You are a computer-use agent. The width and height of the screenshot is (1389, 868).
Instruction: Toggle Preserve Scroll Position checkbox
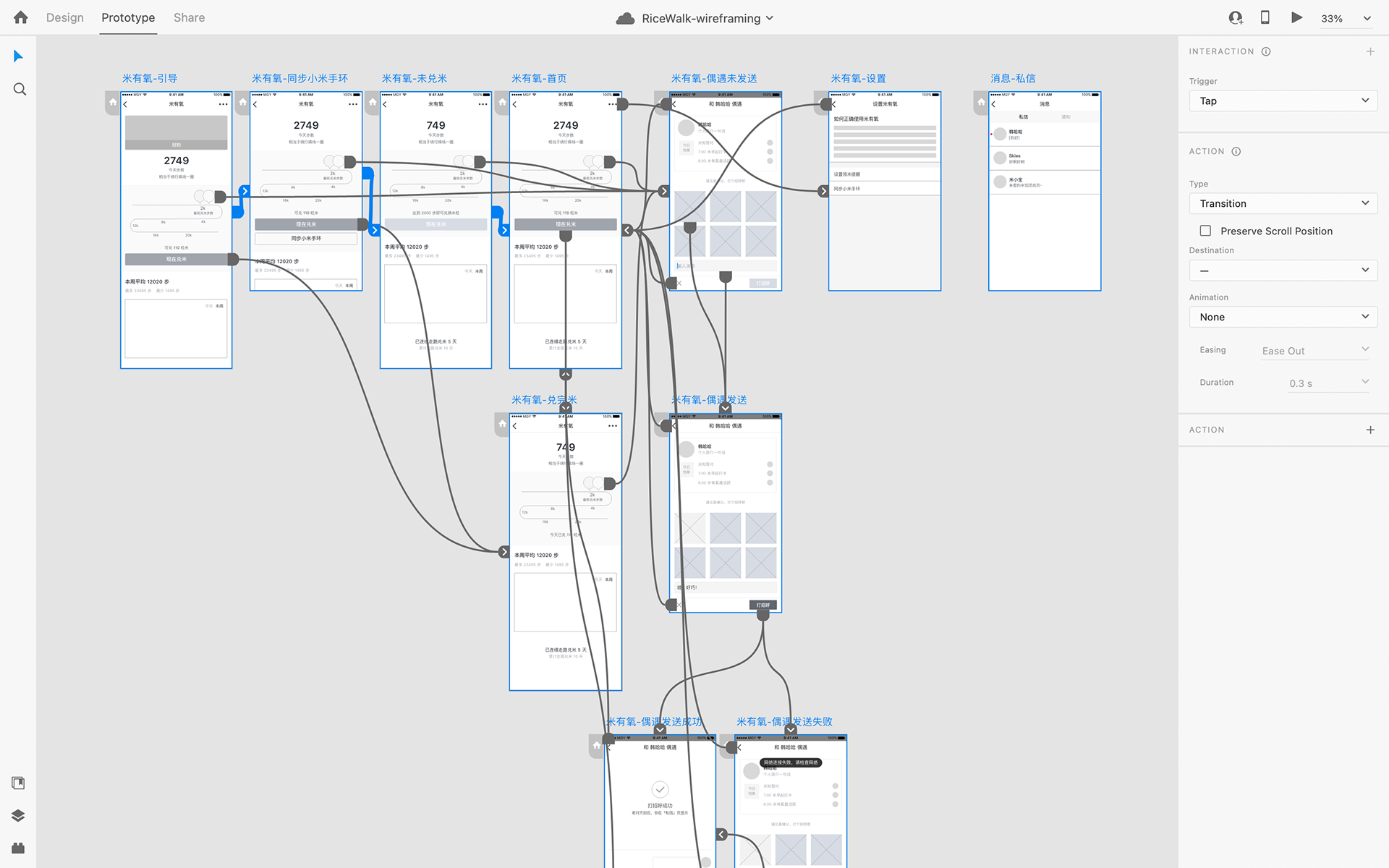tap(1205, 231)
